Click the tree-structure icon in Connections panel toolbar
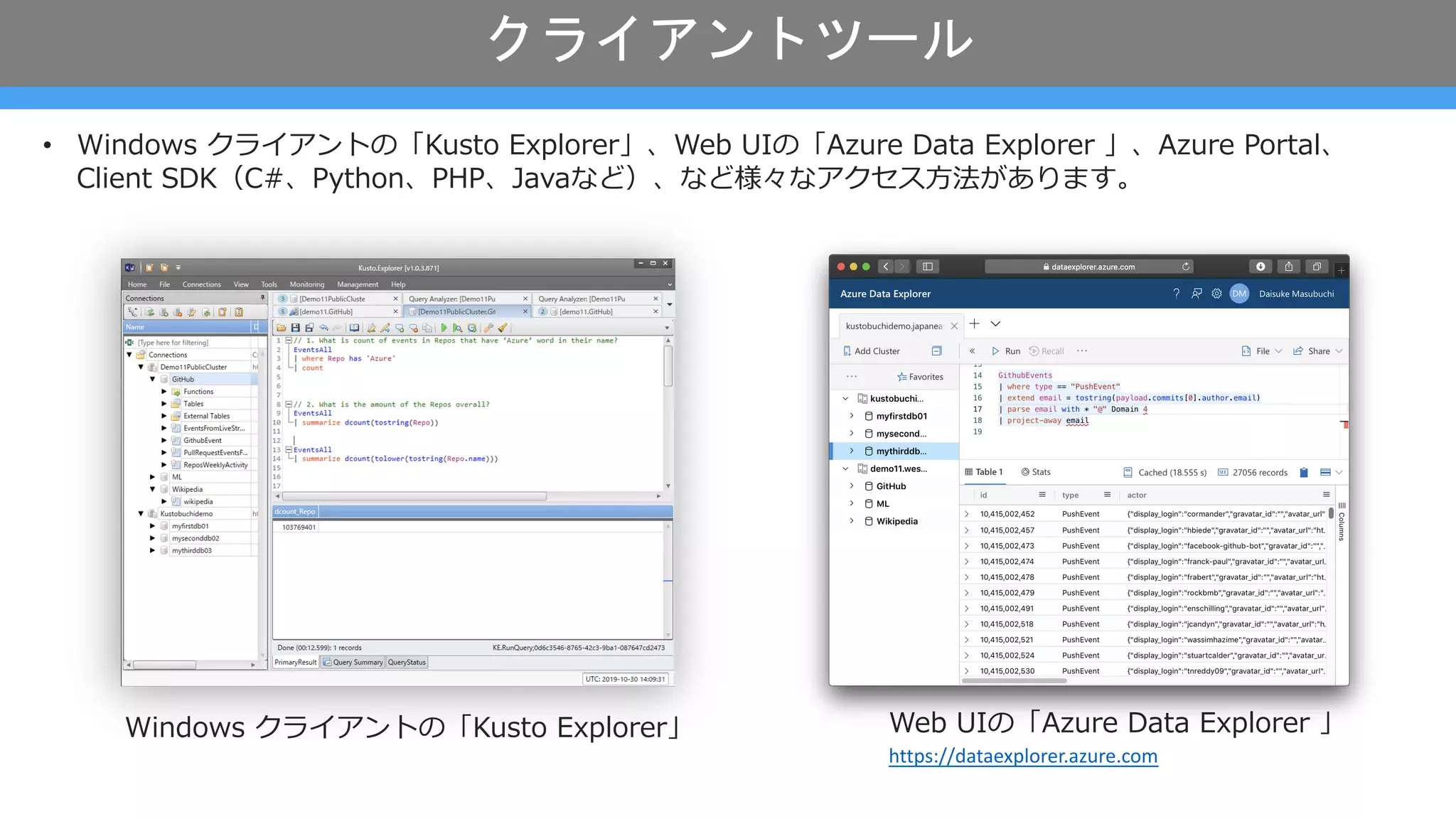Viewport: 1456px width, 819px height. [x=133, y=312]
